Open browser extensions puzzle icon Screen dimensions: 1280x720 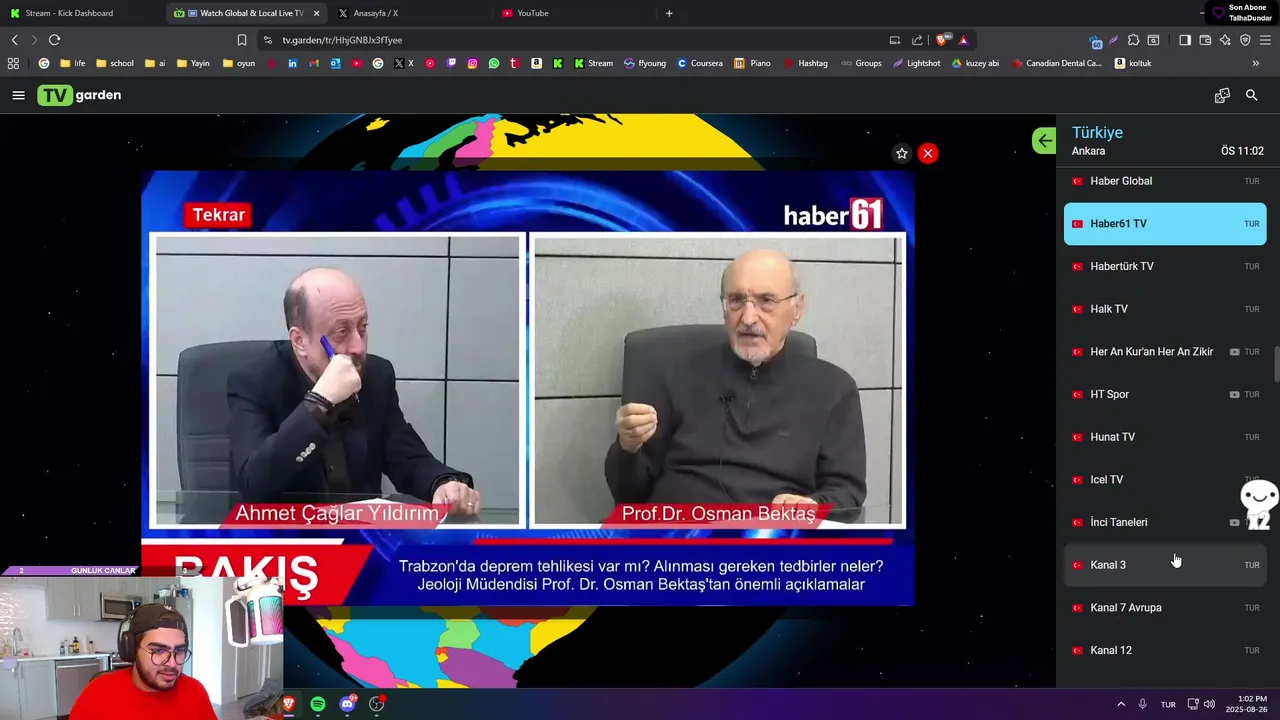pyautogui.click(x=1133, y=40)
